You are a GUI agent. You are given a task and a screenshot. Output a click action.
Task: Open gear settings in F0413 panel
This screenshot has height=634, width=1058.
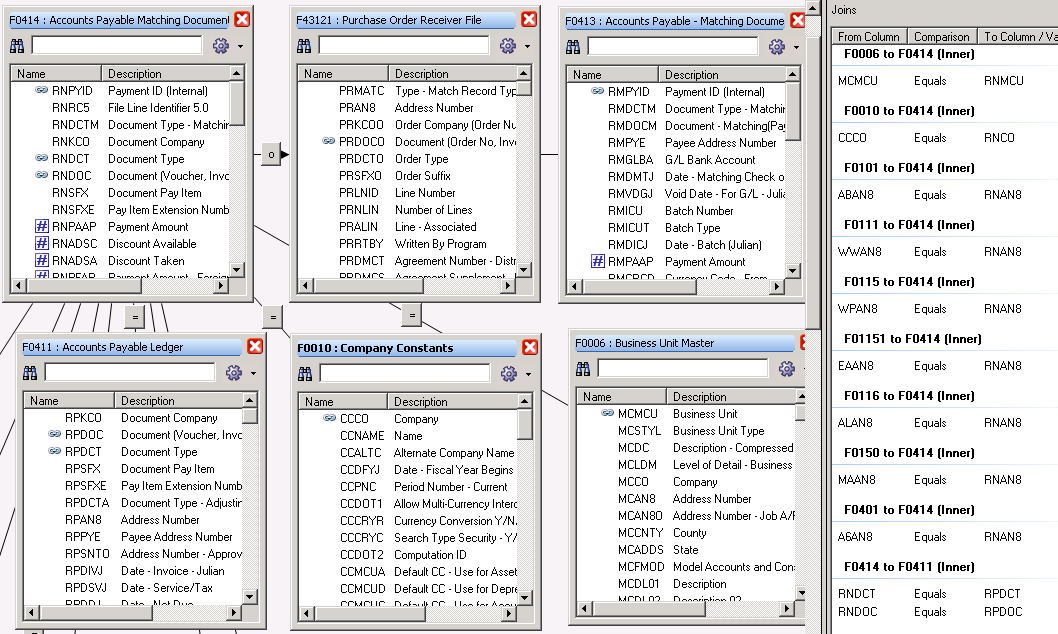[x=776, y=47]
